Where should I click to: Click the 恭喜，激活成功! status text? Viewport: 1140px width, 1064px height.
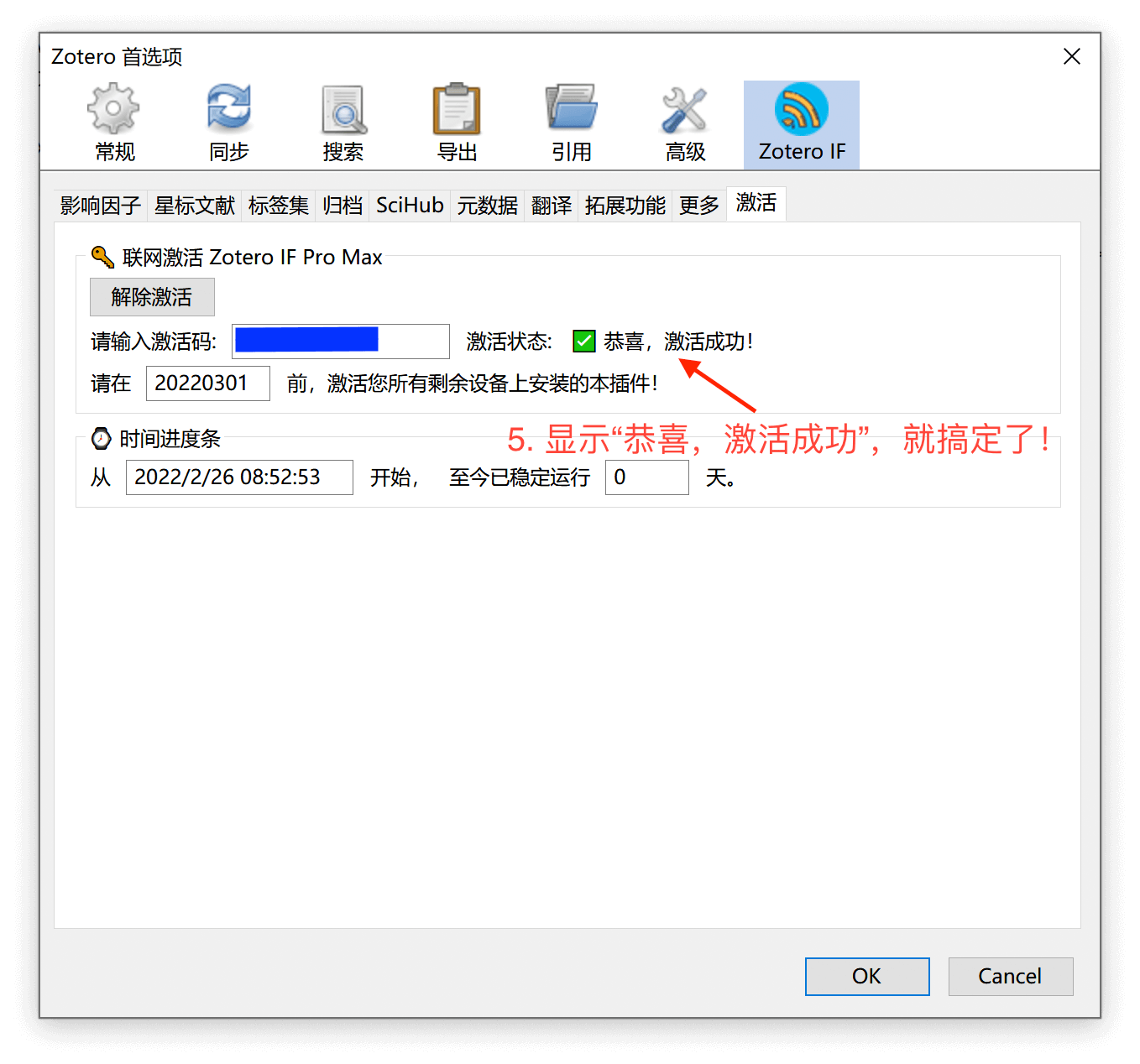pyautogui.click(x=679, y=342)
